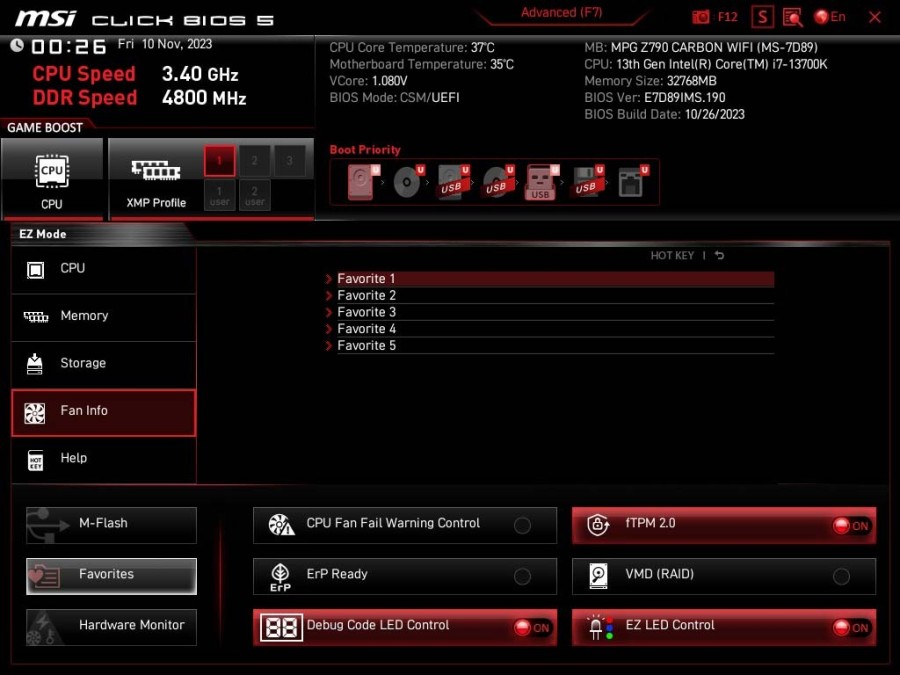Click the BIOS Ver E7D89IMS.190 text
Image resolution: width=900 pixels, height=675 pixels.
coord(654,98)
